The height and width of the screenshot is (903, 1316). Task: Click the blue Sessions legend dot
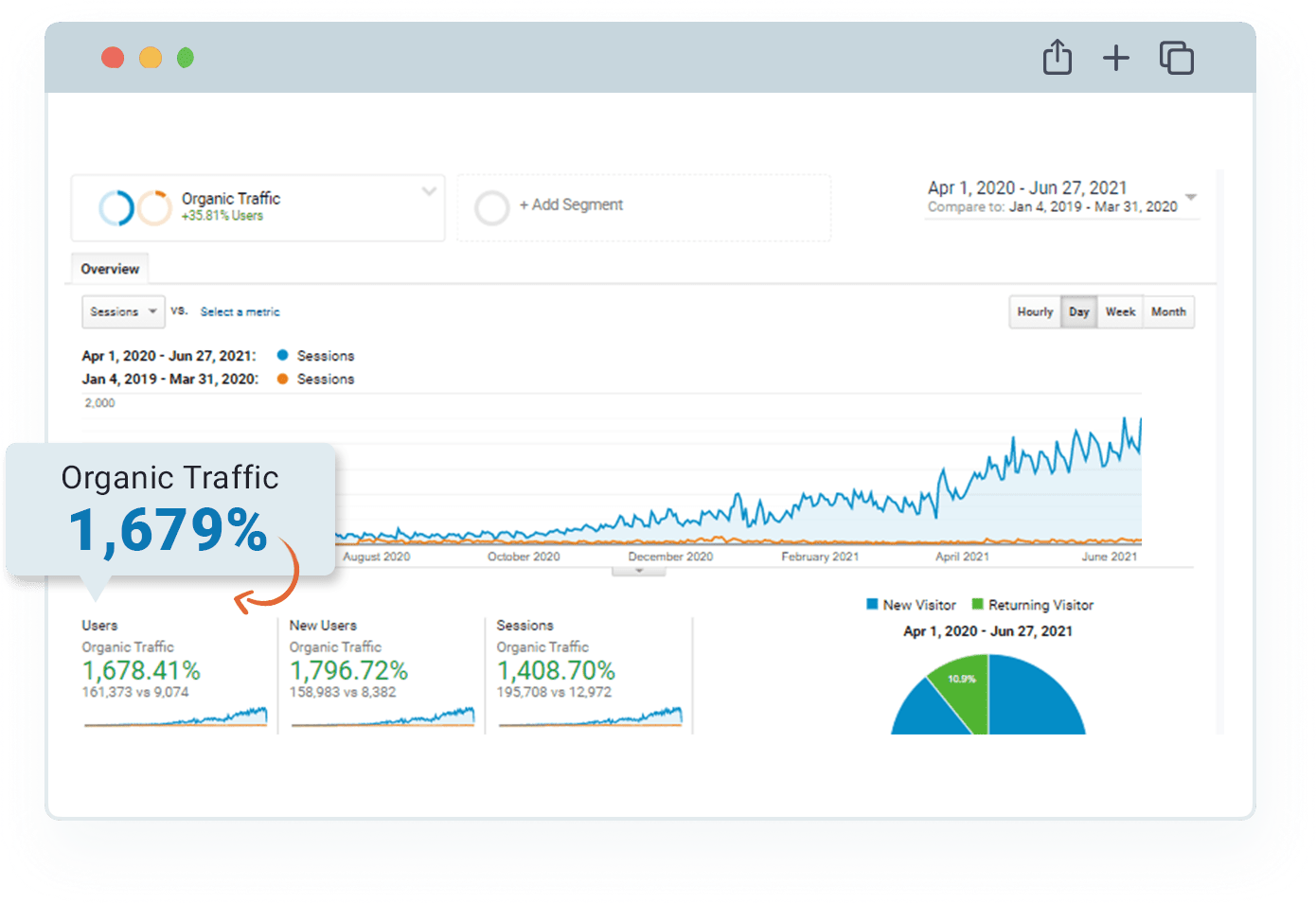[x=282, y=355]
